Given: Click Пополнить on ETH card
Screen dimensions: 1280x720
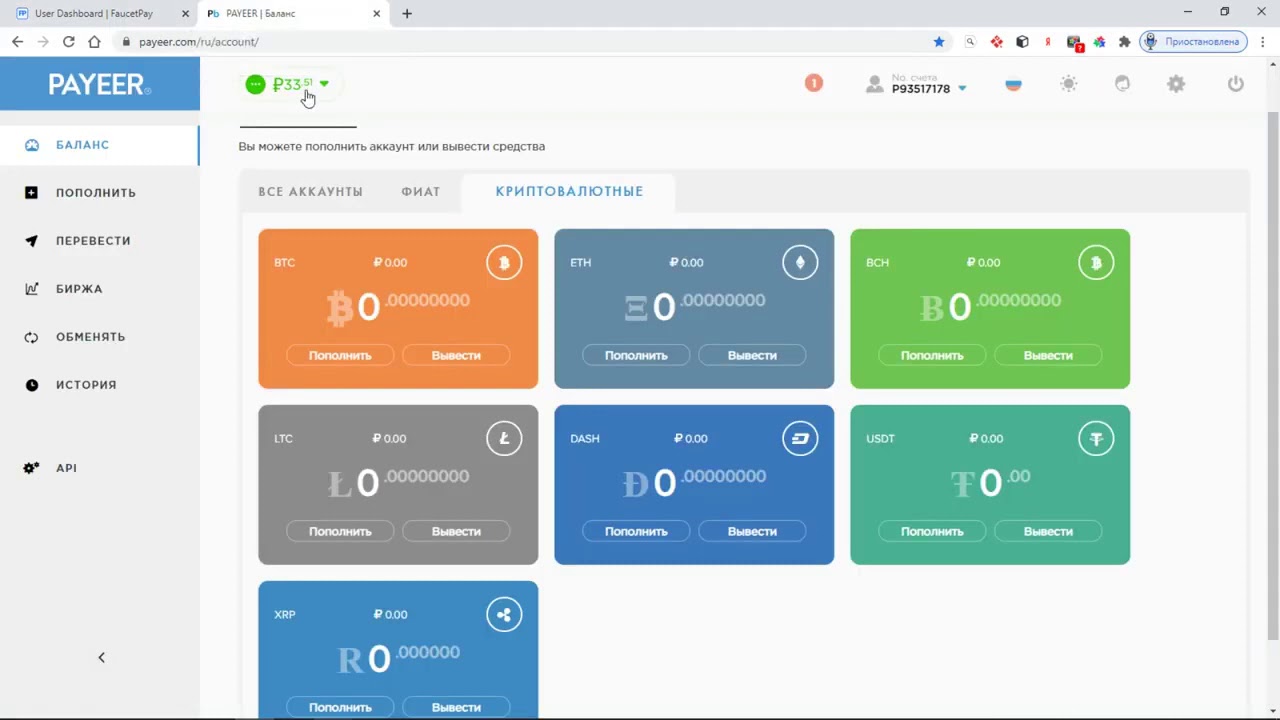Looking at the screenshot, I should [636, 355].
